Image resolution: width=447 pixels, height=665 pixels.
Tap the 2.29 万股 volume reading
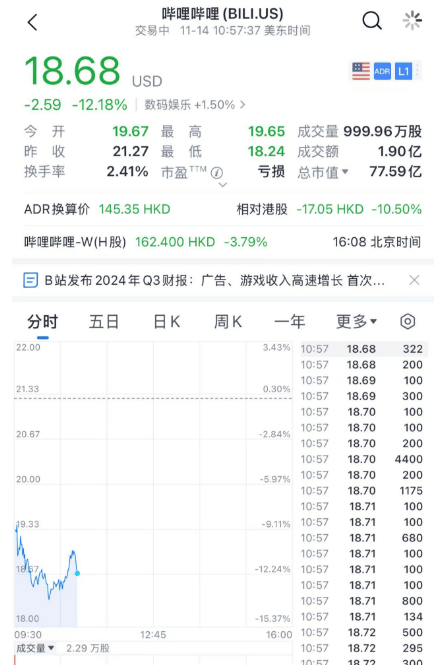pos(88,648)
